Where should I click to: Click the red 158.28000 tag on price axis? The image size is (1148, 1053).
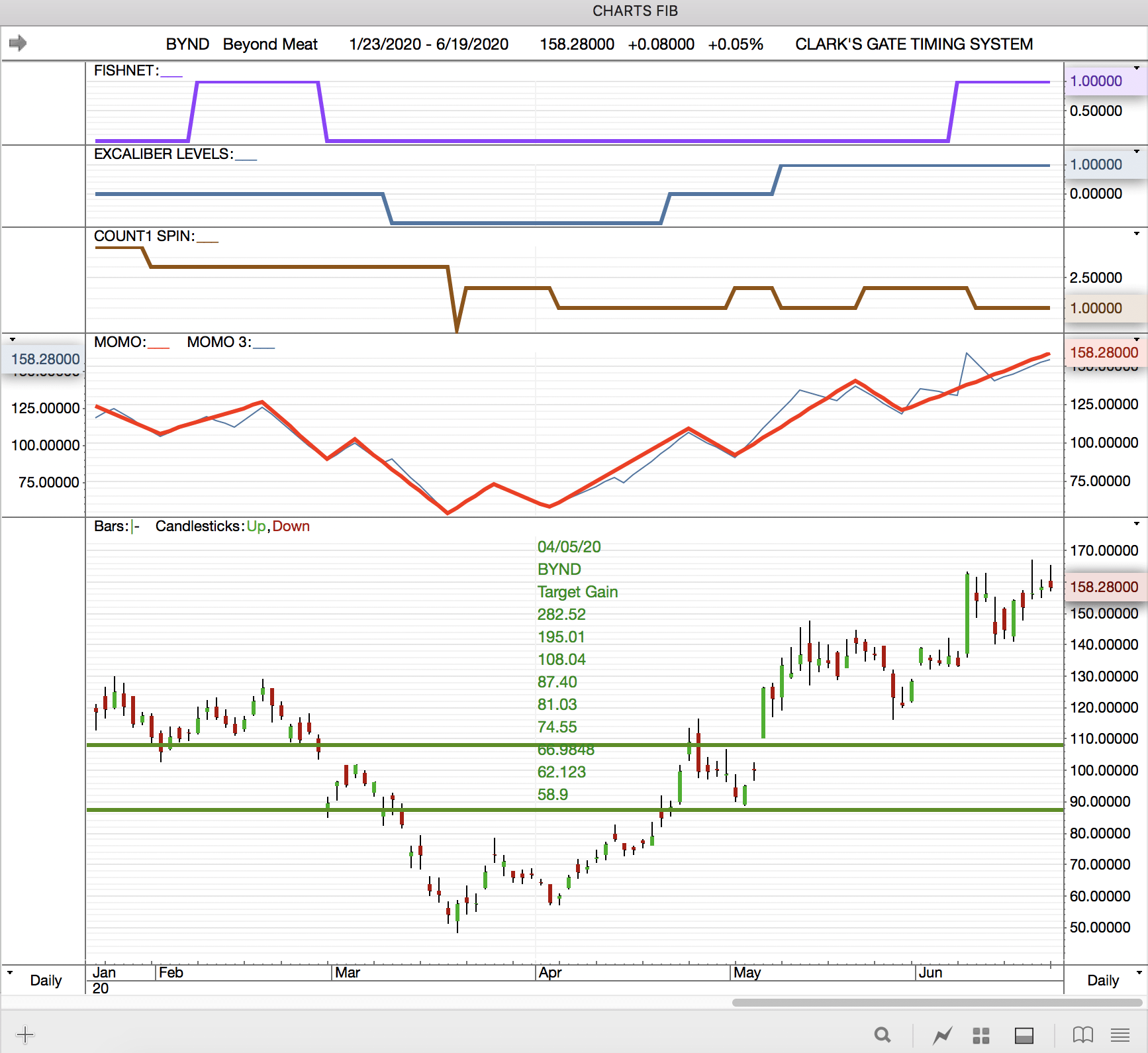(x=1104, y=587)
